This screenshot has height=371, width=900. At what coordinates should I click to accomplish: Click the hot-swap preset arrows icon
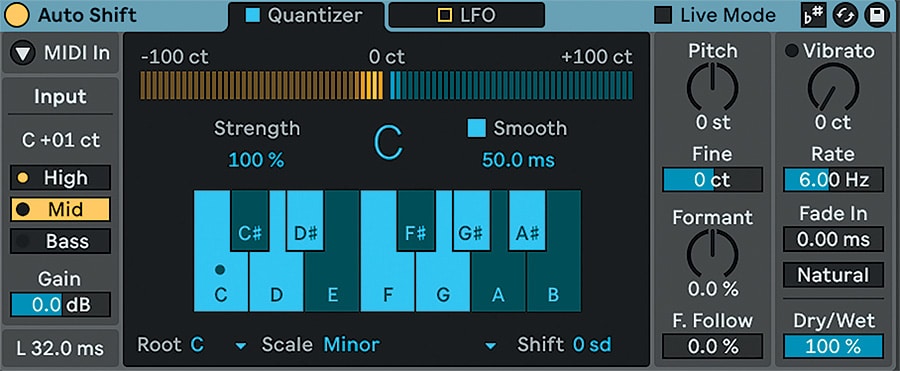pos(845,16)
